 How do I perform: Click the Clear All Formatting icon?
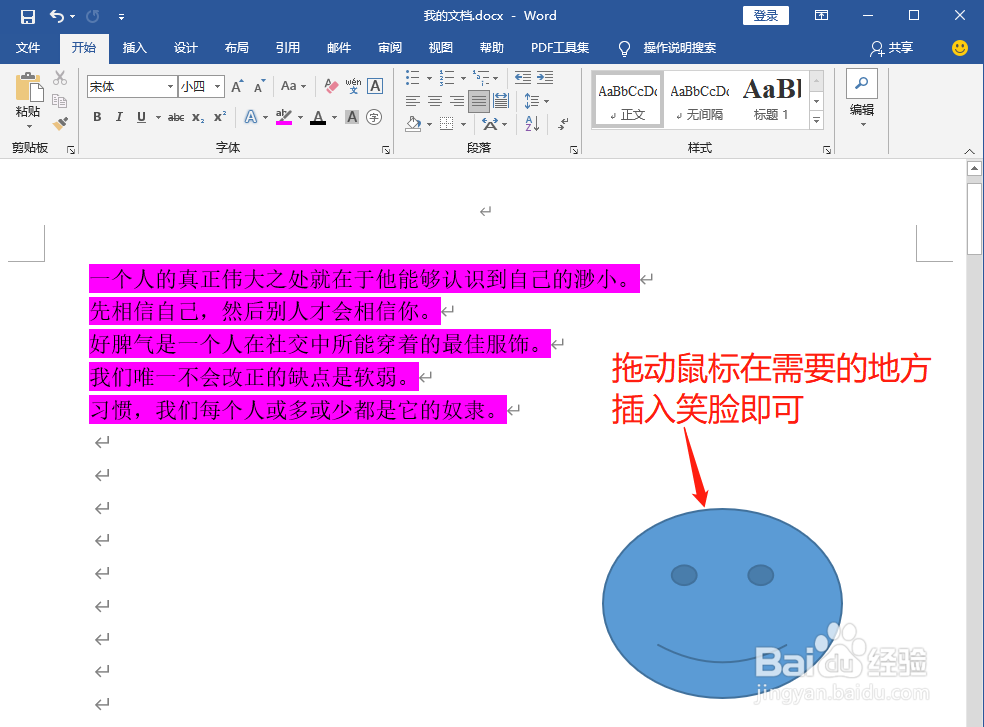point(330,84)
